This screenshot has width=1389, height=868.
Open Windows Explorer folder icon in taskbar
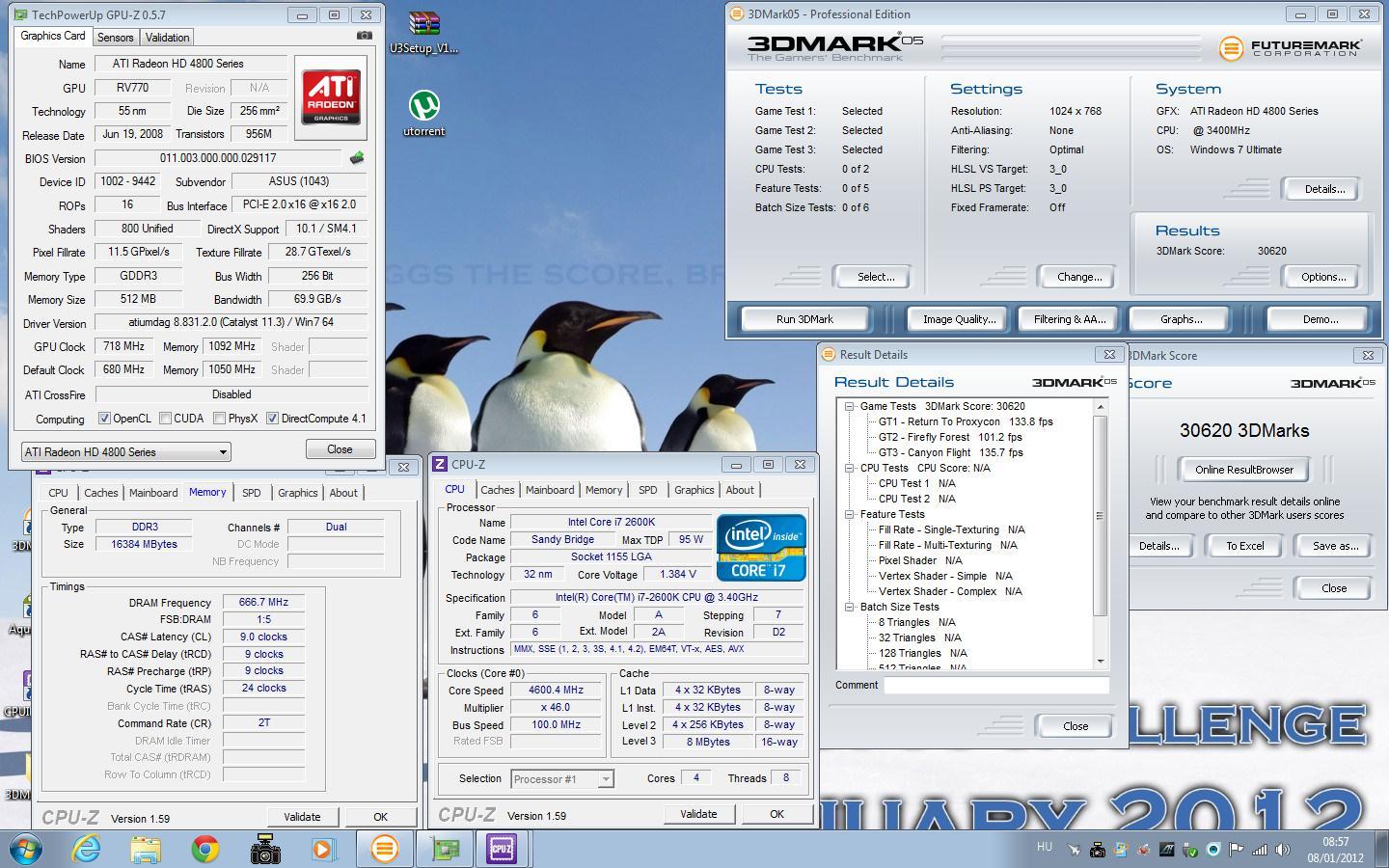click(x=146, y=849)
